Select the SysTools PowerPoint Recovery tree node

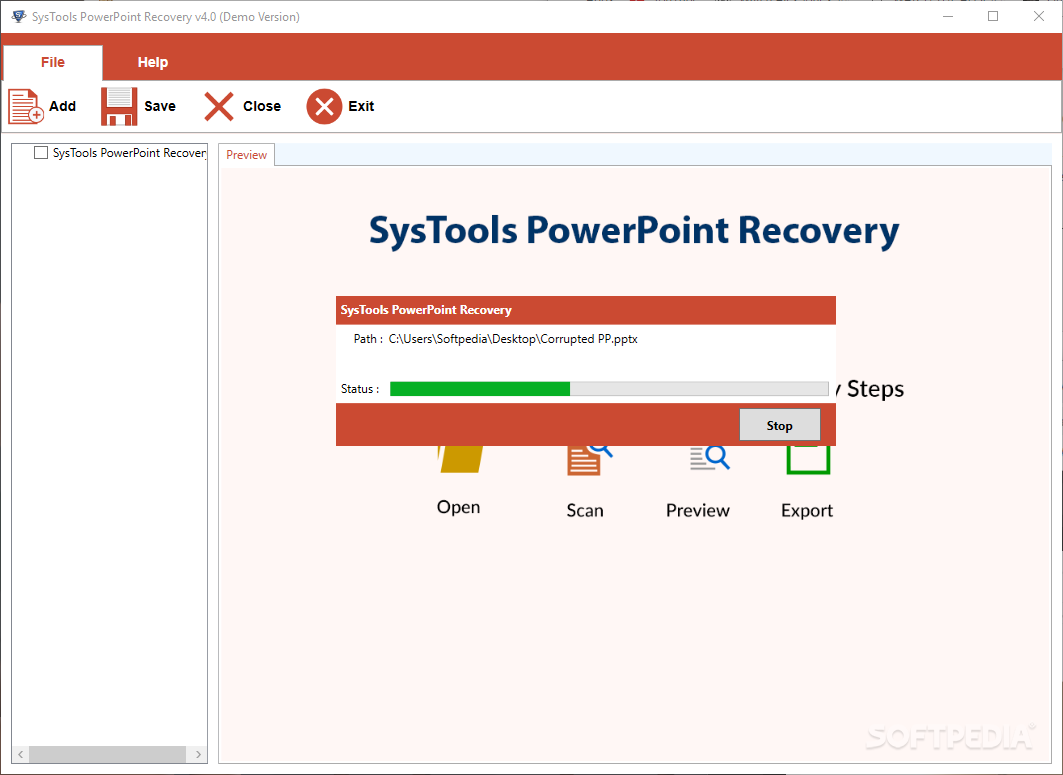click(129, 153)
